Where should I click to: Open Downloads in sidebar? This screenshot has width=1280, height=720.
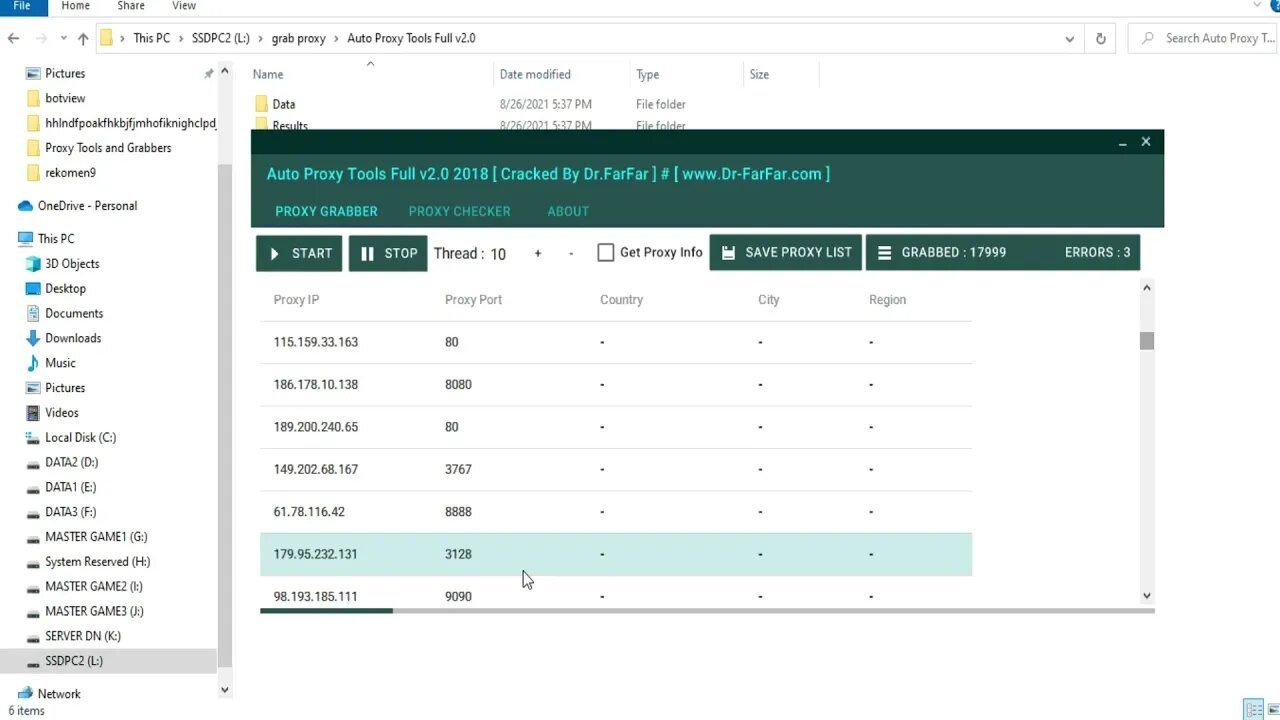pyautogui.click(x=73, y=338)
